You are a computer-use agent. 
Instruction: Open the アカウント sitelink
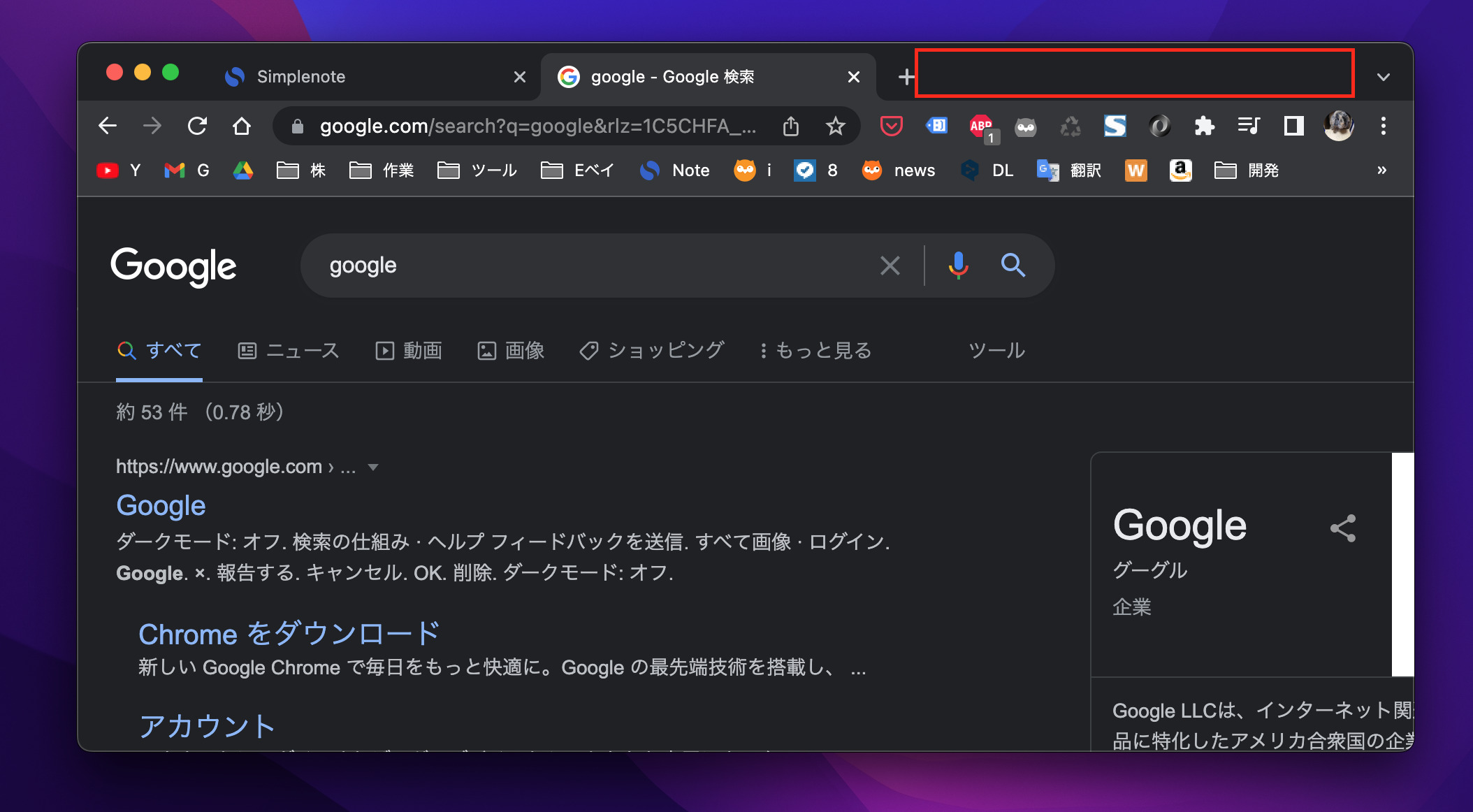click(x=207, y=726)
